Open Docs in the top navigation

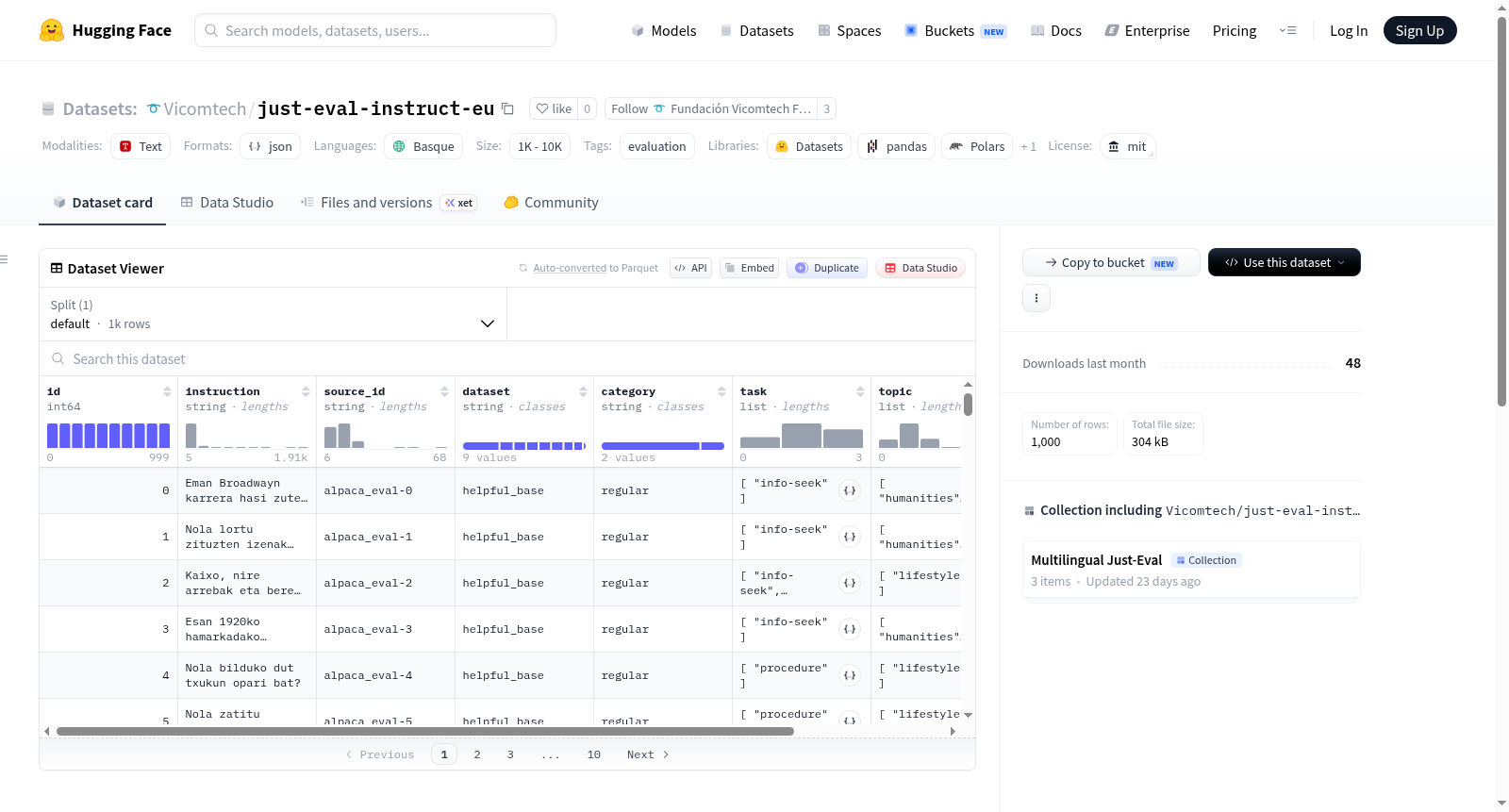tap(1055, 31)
